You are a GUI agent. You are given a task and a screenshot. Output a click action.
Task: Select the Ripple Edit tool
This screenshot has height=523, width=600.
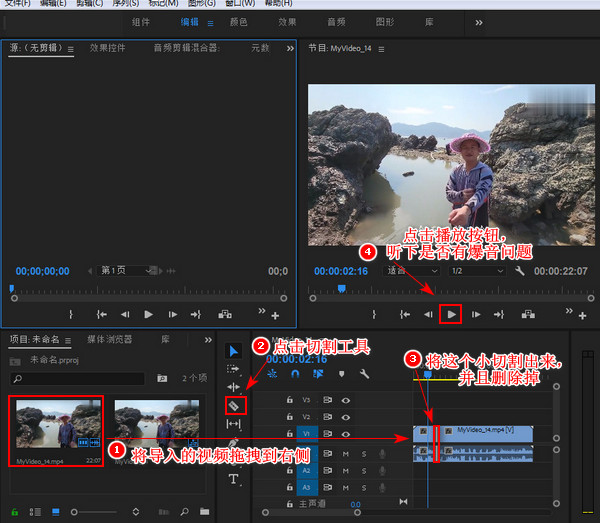[233, 387]
